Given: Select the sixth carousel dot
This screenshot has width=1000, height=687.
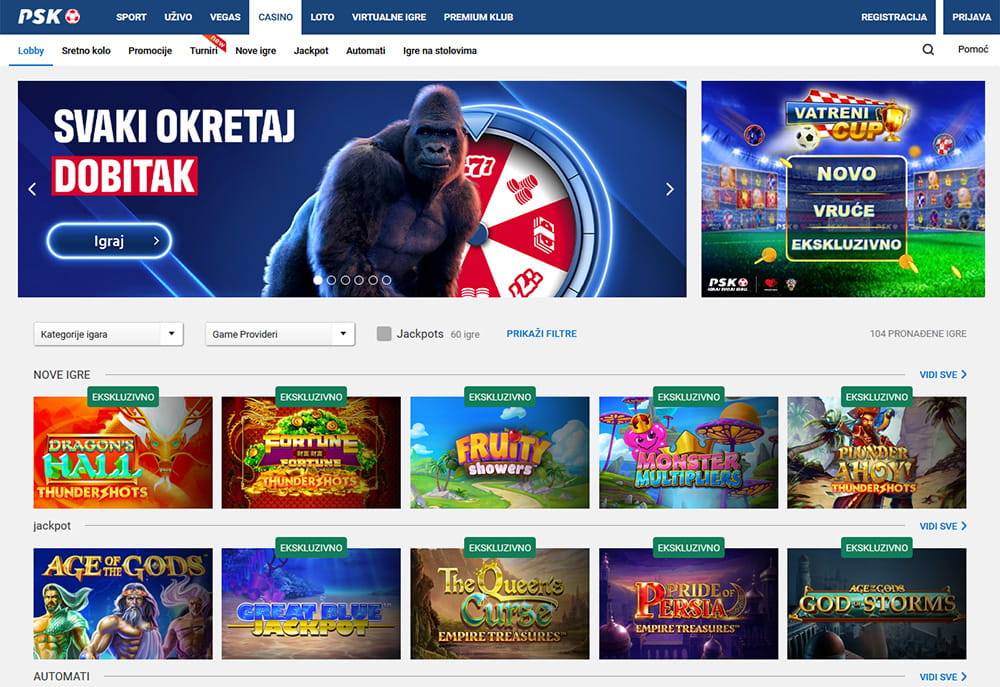Looking at the screenshot, I should tap(386, 279).
